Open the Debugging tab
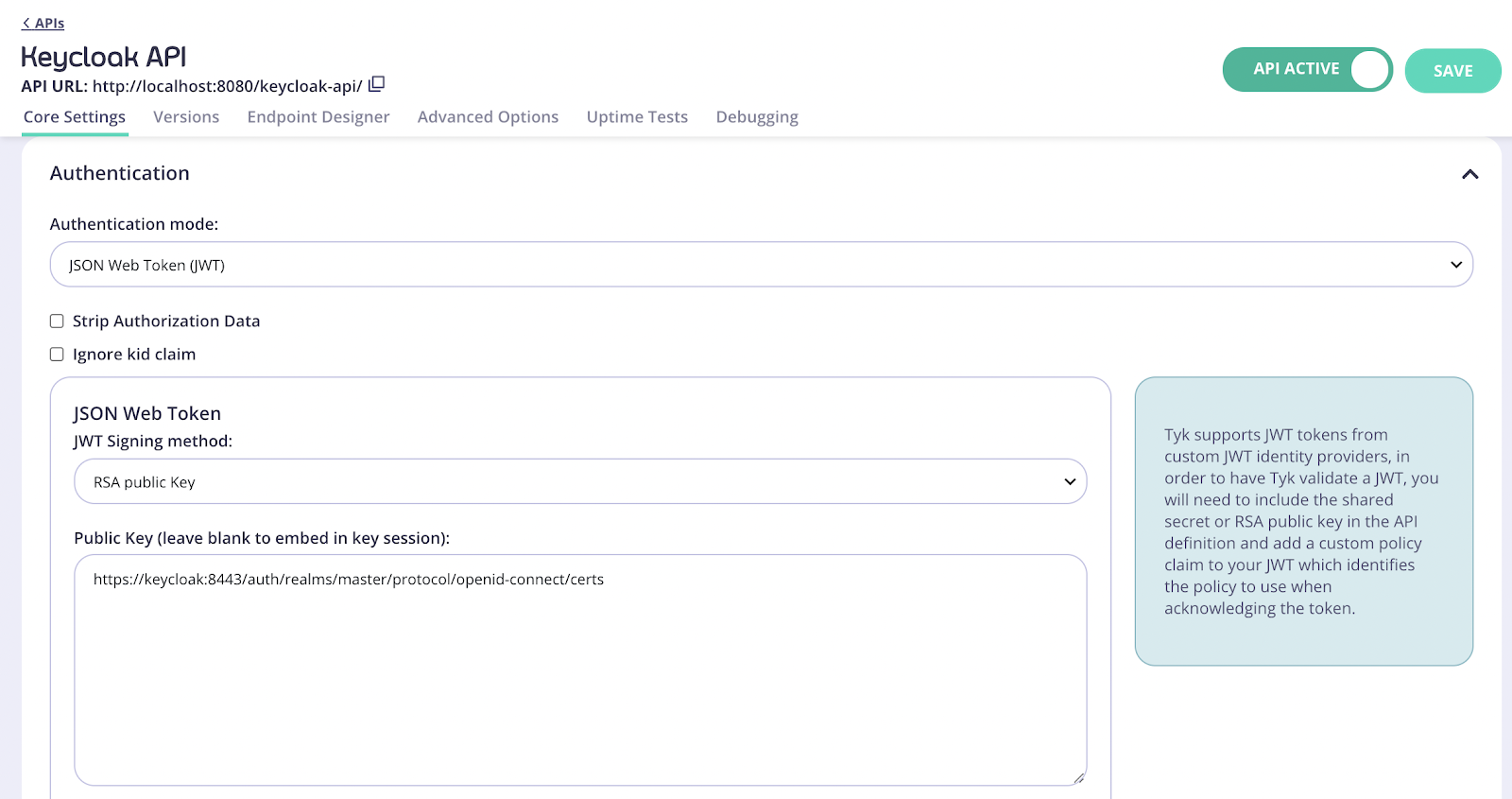Screen dimensions: 1512x799 pos(757,117)
